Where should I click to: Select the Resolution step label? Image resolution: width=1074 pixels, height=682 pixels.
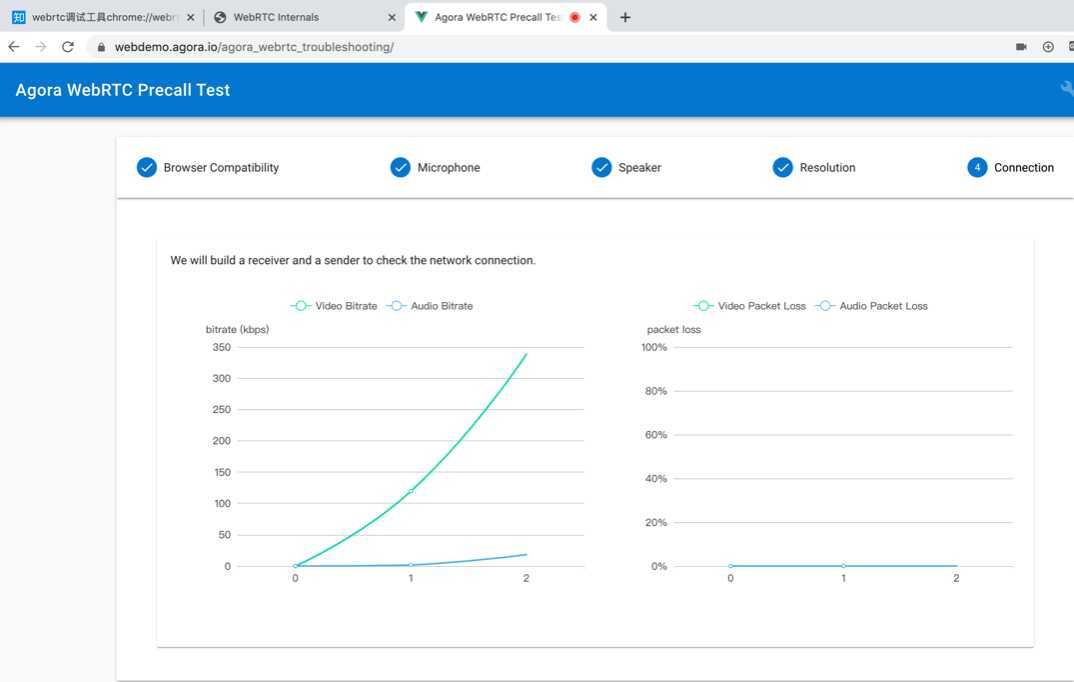tap(827, 168)
